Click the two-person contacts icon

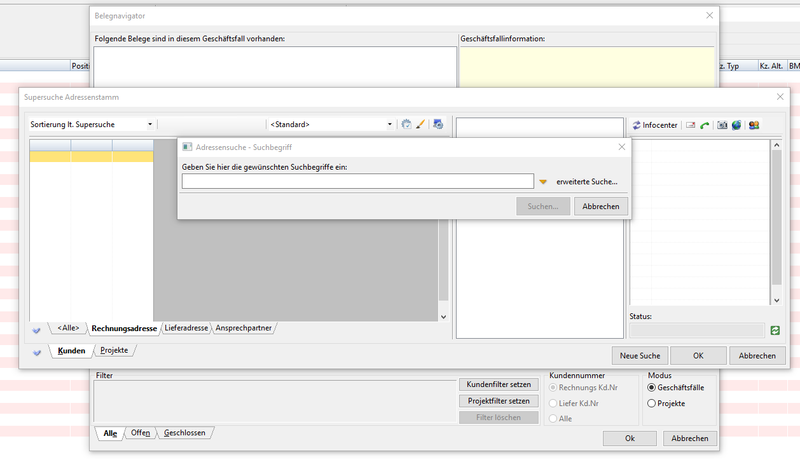point(754,125)
